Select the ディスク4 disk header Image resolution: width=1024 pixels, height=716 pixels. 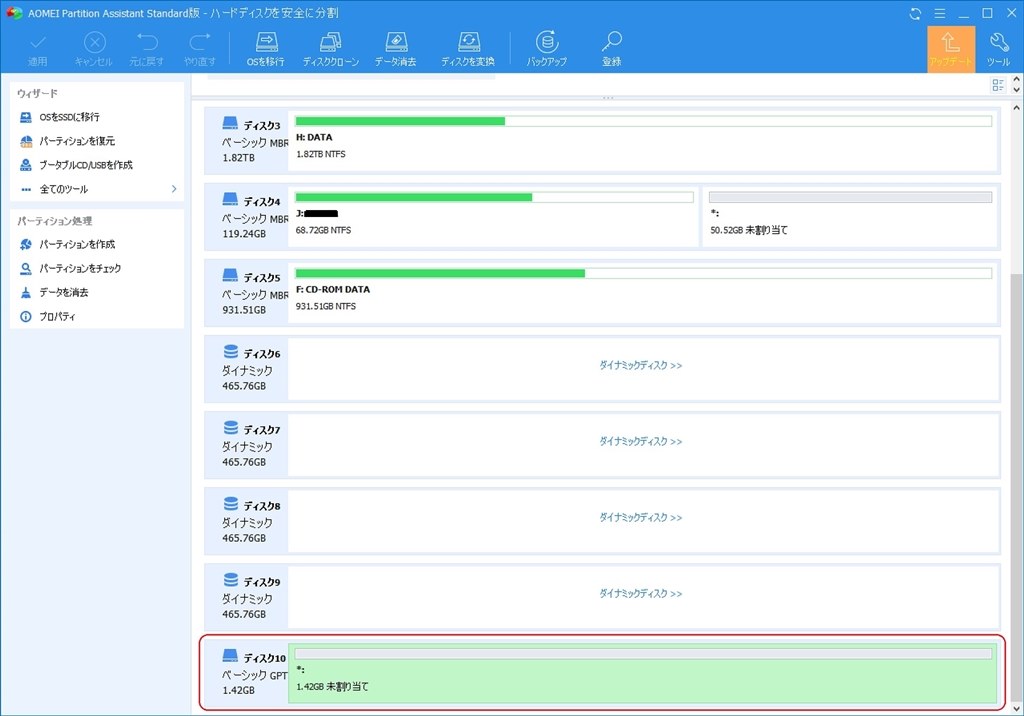(247, 217)
